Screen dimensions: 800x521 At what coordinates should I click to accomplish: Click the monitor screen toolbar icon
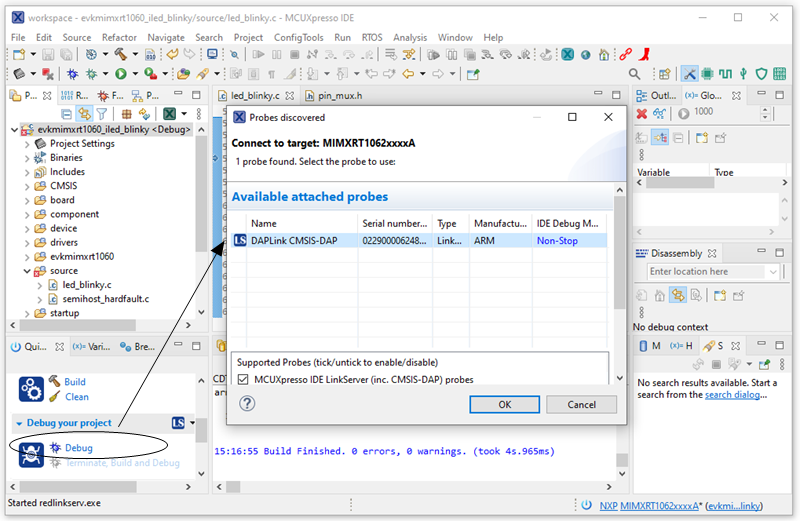tap(212, 55)
